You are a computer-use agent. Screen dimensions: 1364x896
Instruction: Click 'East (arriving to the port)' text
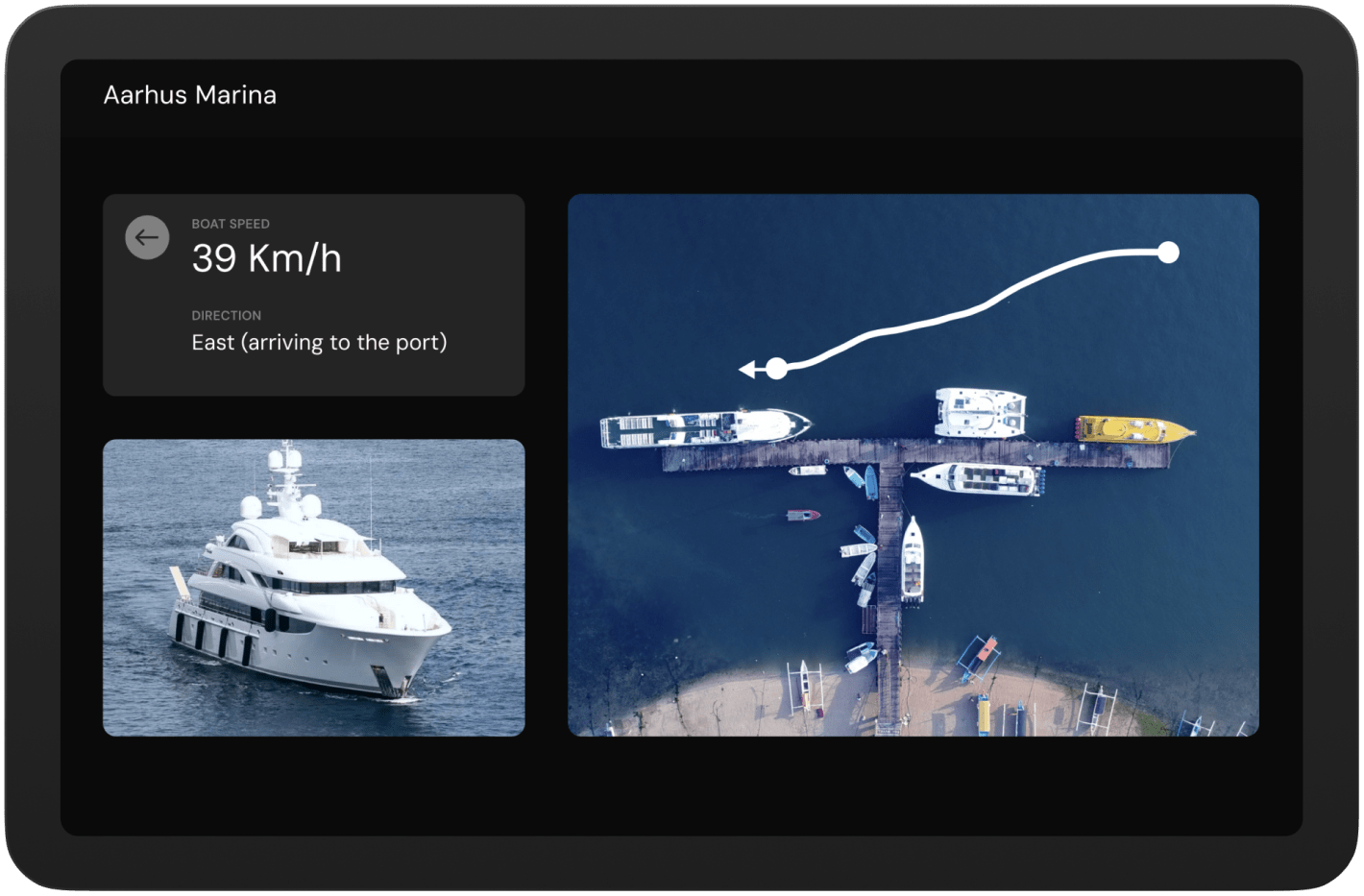coord(319,343)
